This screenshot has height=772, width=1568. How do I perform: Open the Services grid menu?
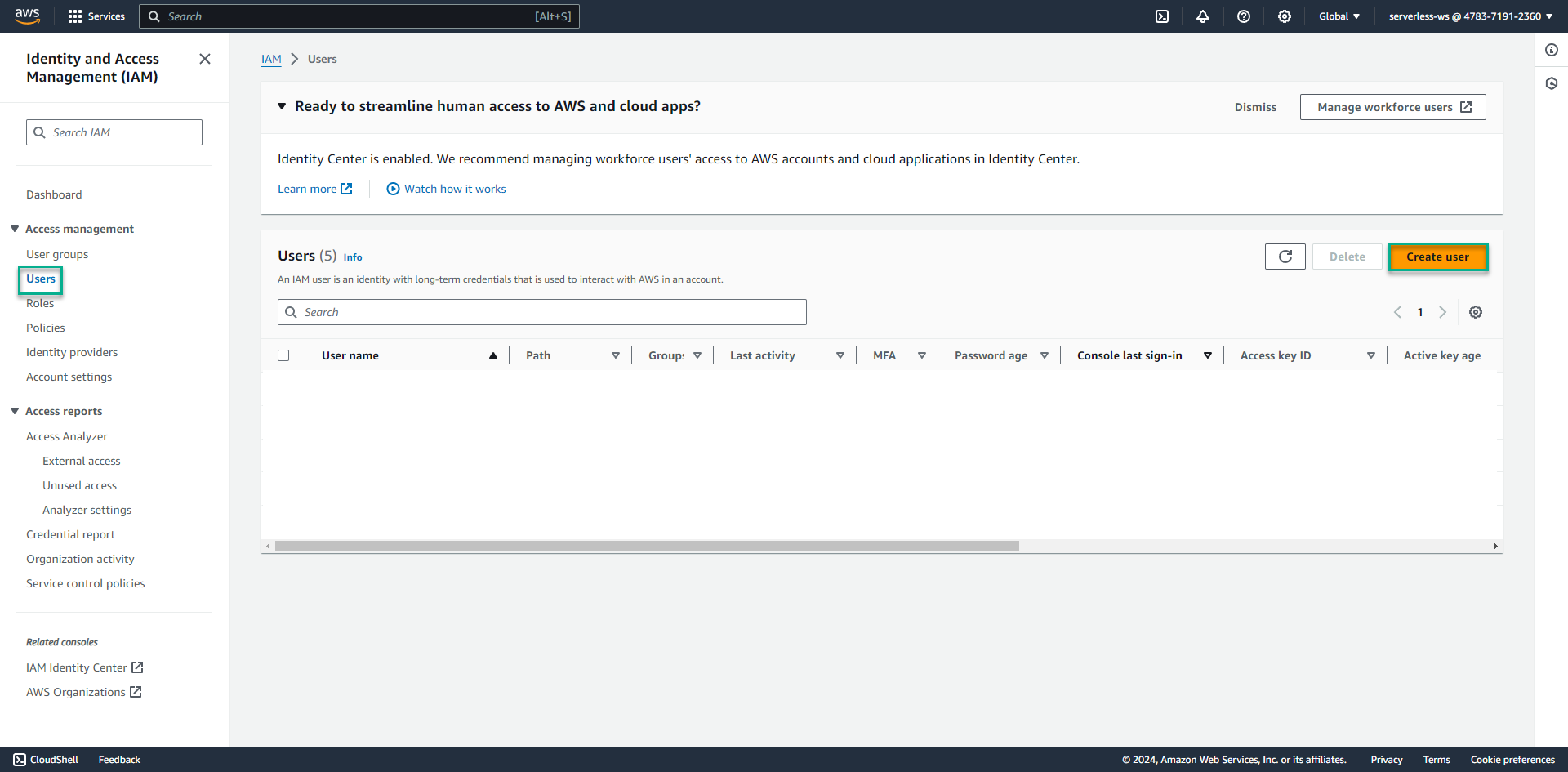(x=96, y=16)
